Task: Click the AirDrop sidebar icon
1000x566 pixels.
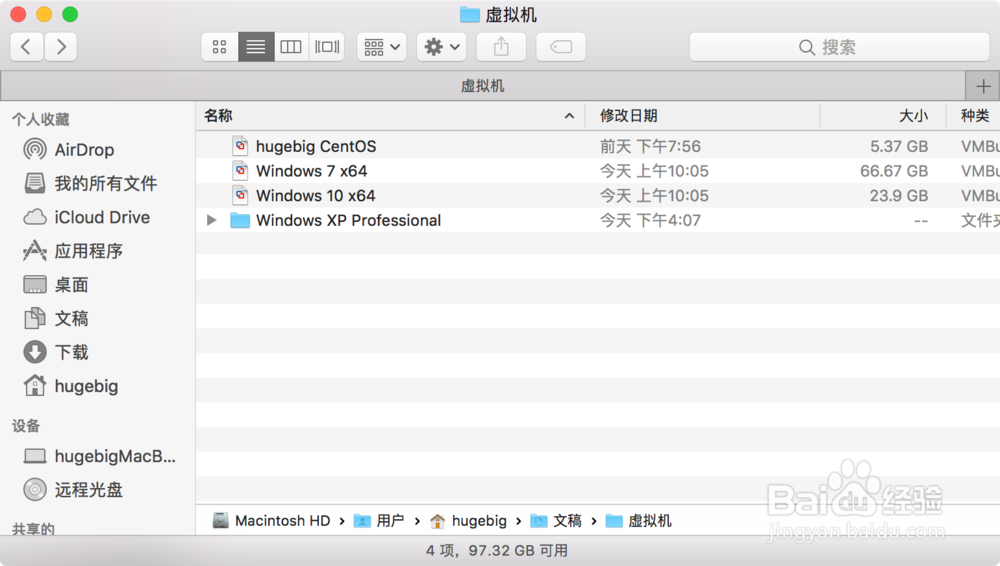Action: [x=34, y=150]
